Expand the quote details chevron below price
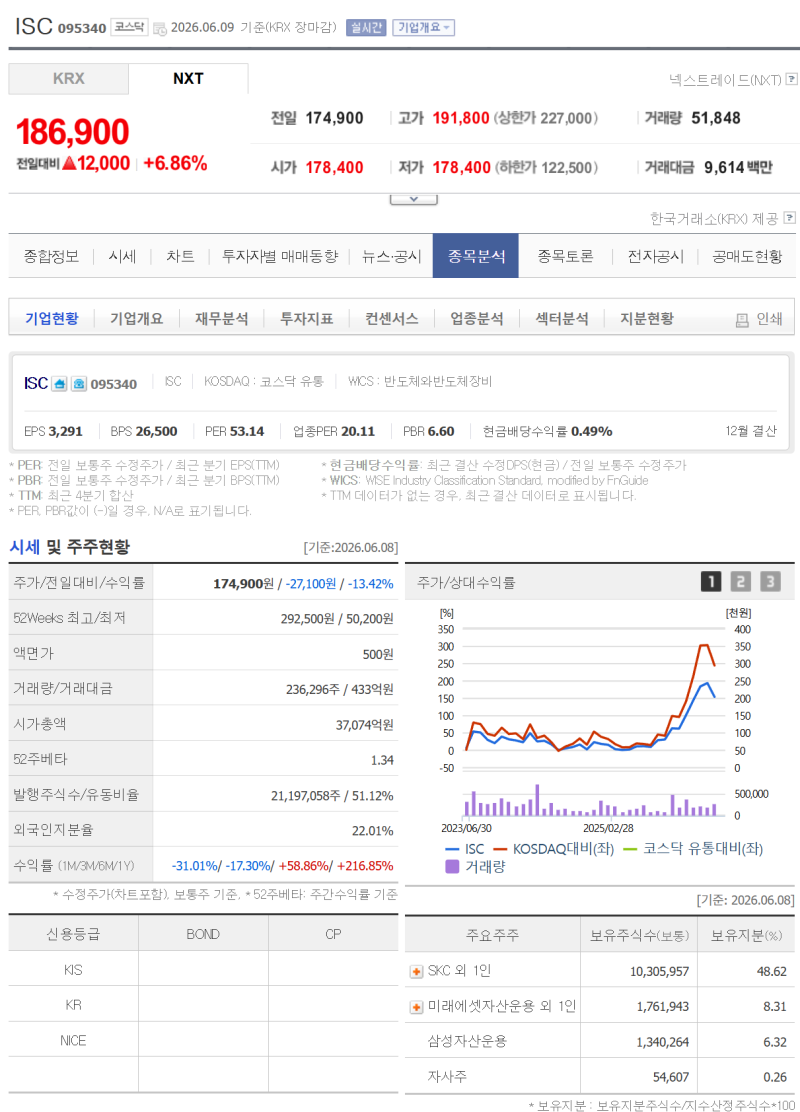Viewport: 800px width, 1112px height. pyautogui.click(x=413, y=199)
